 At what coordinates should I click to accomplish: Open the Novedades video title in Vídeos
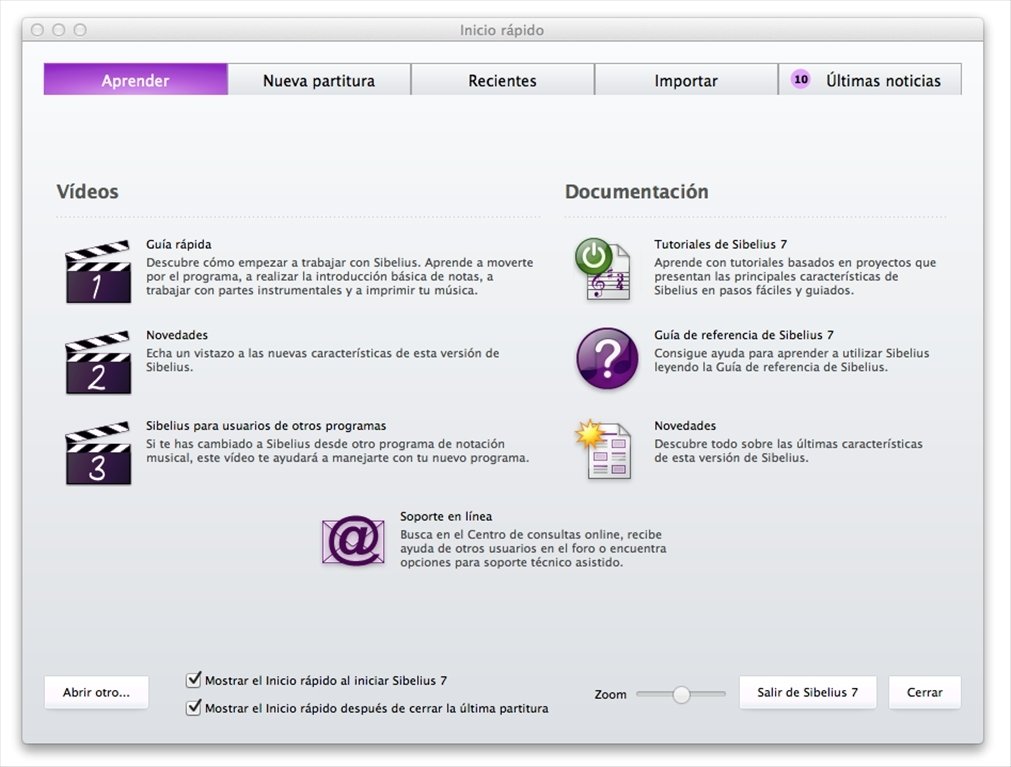tap(177, 335)
